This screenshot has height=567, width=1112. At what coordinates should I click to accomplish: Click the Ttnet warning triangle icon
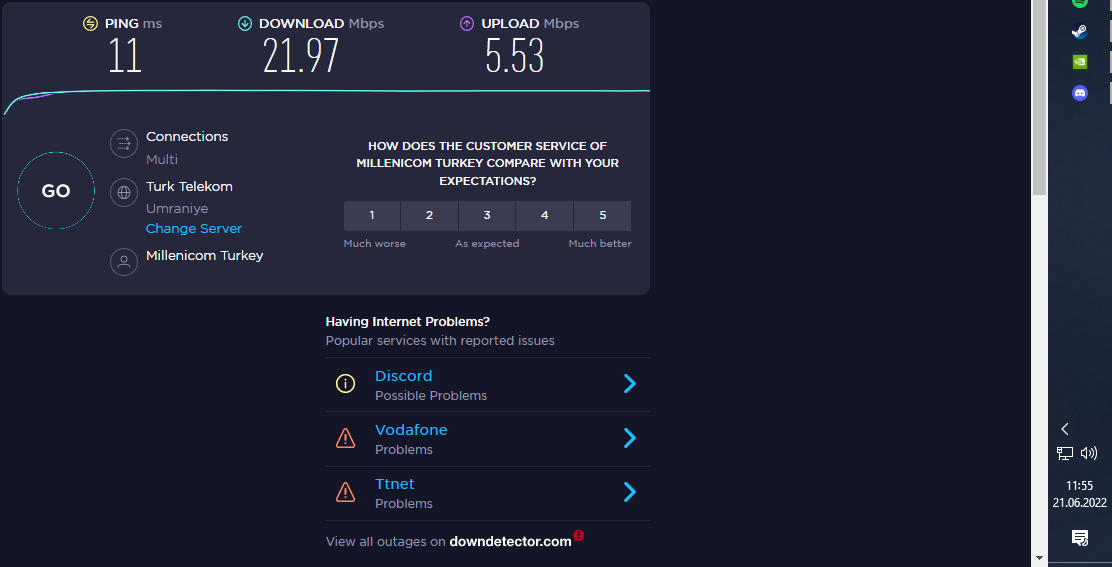345,492
